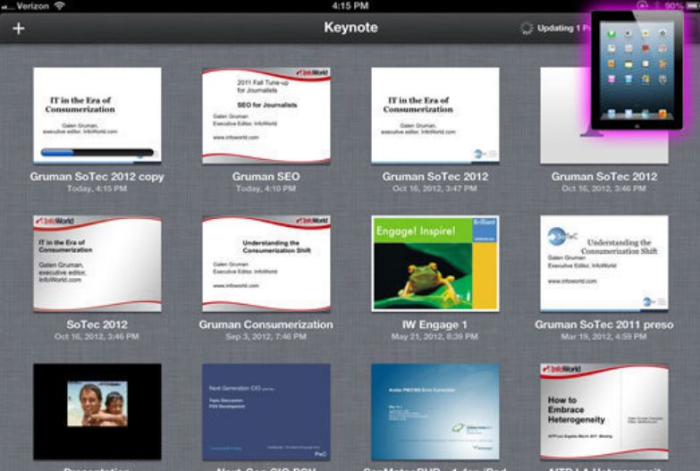The width and height of the screenshot is (700, 471).
Task: Click the Oct 16, 2012, 3:47 PM date
Action: [x=435, y=189]
